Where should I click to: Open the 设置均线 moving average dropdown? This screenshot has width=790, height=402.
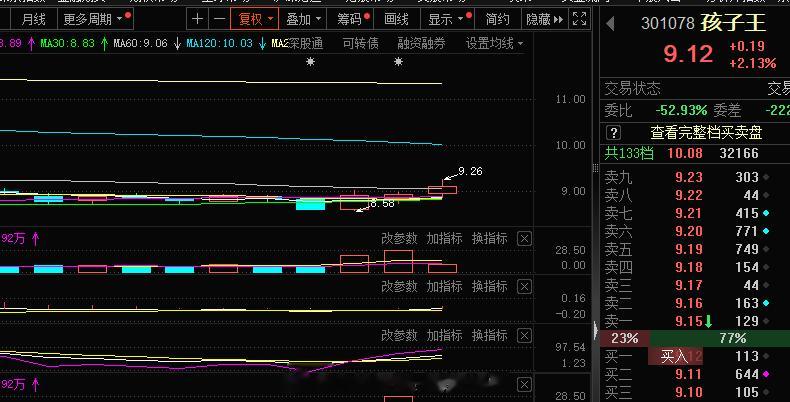[494, 44]
